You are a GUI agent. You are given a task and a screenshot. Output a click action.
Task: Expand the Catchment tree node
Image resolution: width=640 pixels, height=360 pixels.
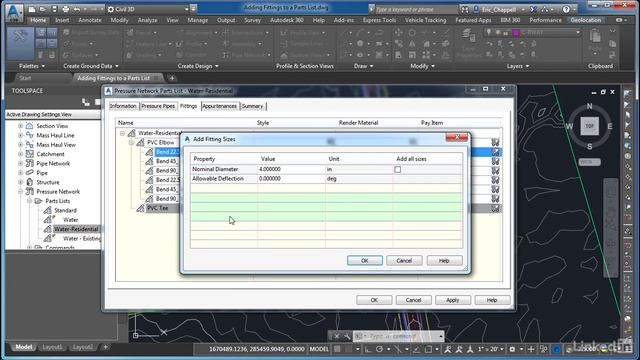click(20, 154)
